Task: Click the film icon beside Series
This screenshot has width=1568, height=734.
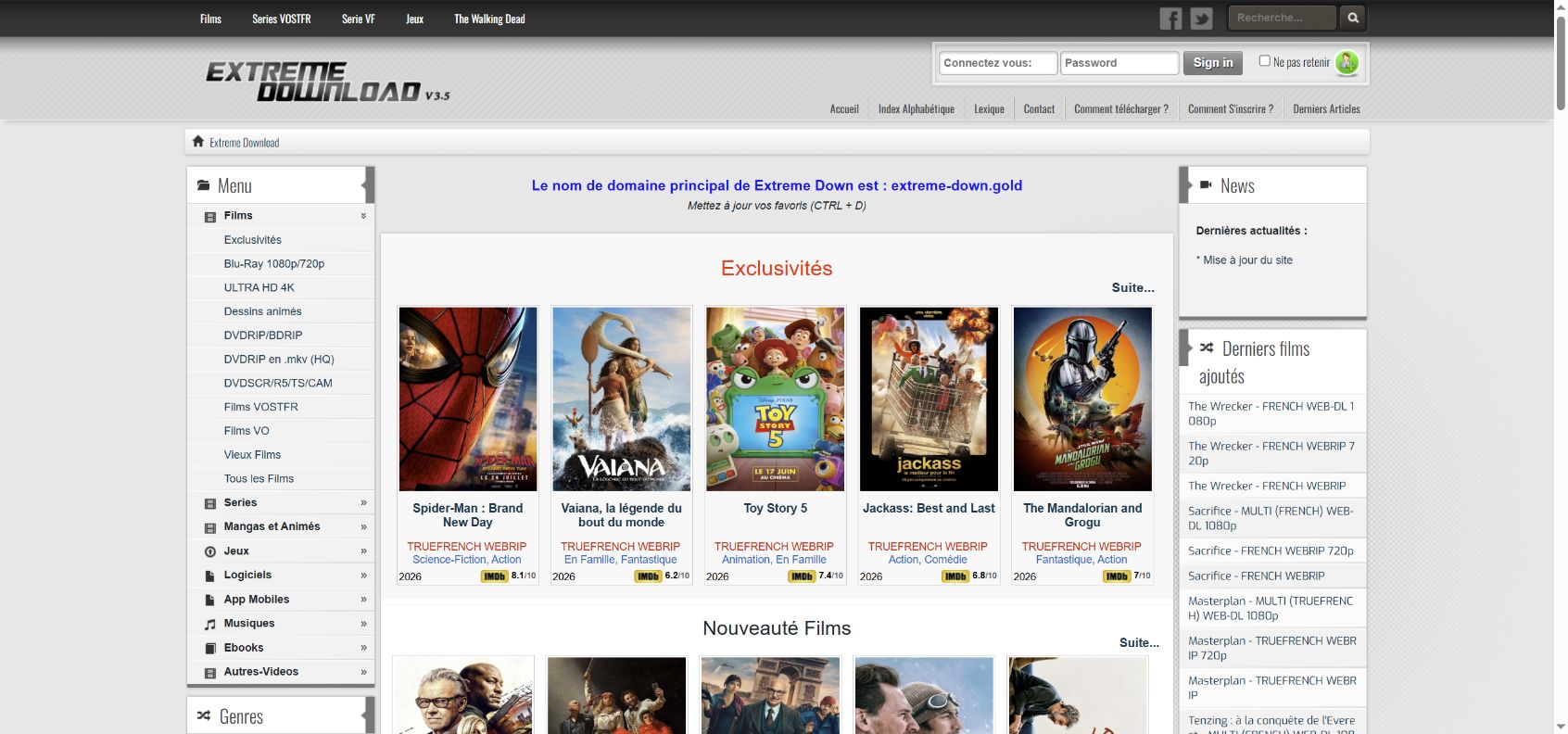Action: tap(210, 503)
